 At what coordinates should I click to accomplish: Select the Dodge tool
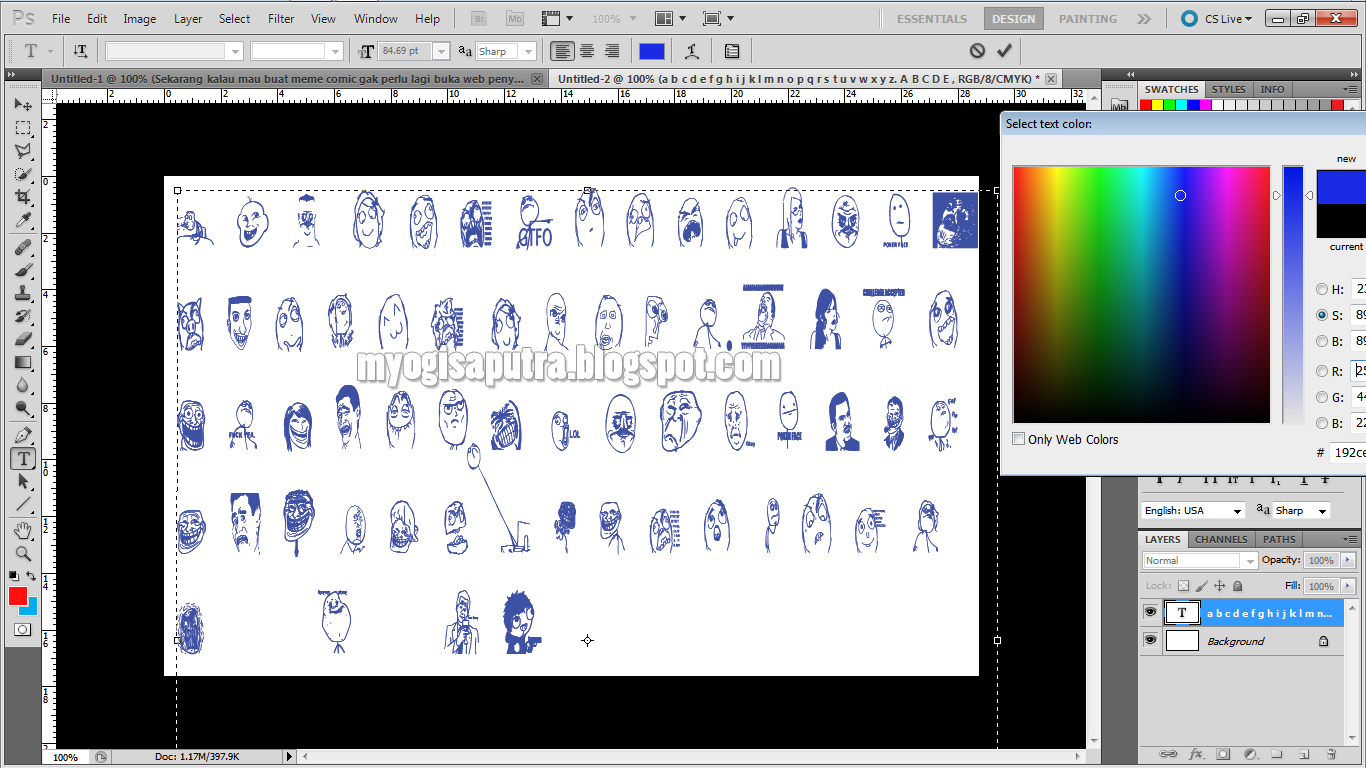(22, 408)
